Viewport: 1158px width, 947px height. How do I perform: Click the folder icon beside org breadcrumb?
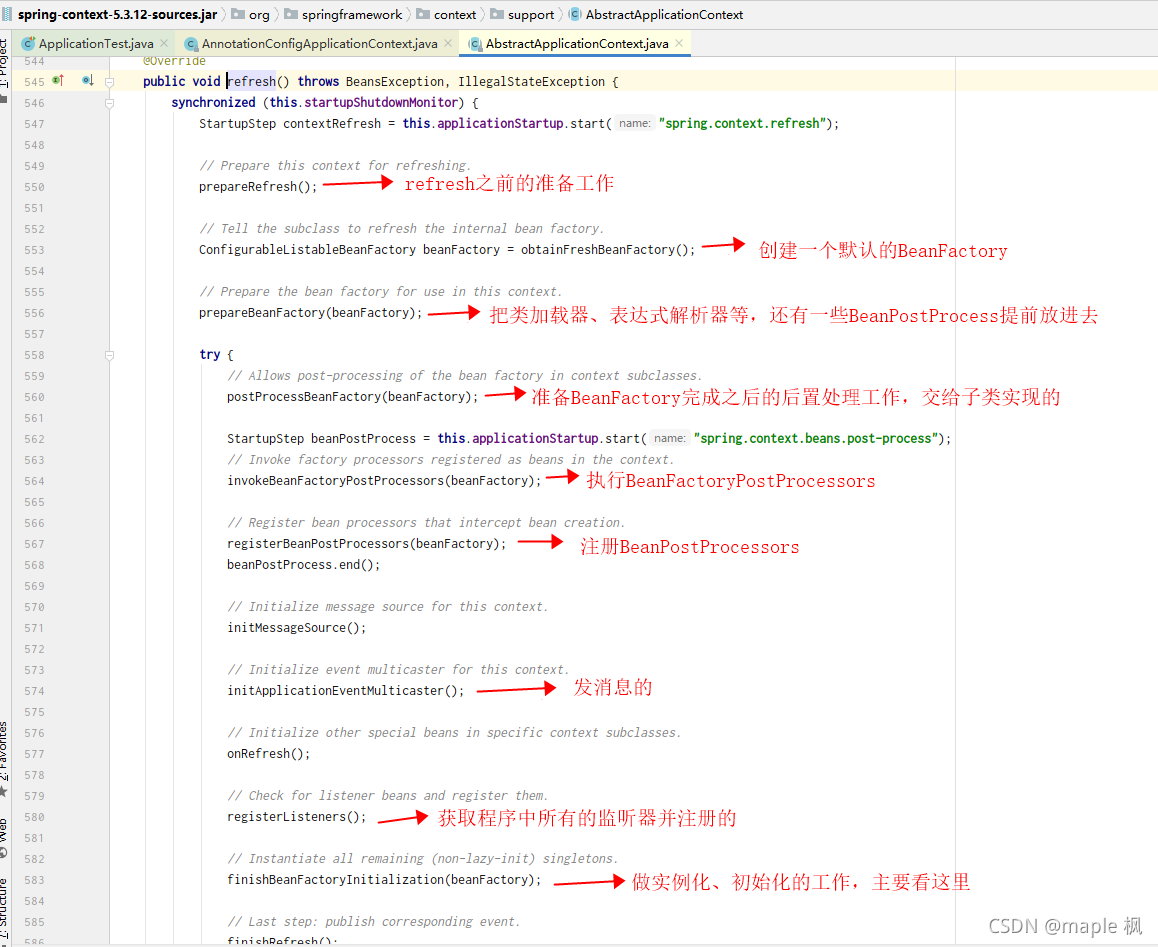[x=239, y=14]
